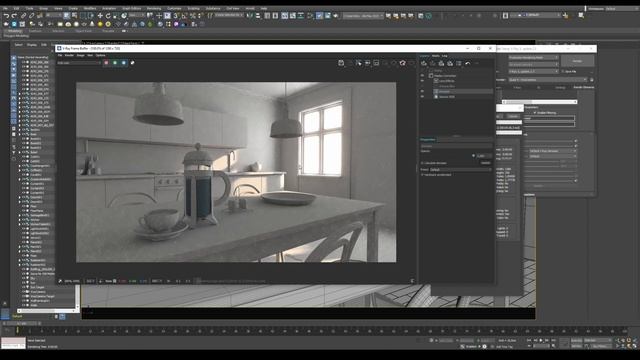Click the lock icon beside View to Render
Viewport: 640px width, 360px height.
pos(591,80)
